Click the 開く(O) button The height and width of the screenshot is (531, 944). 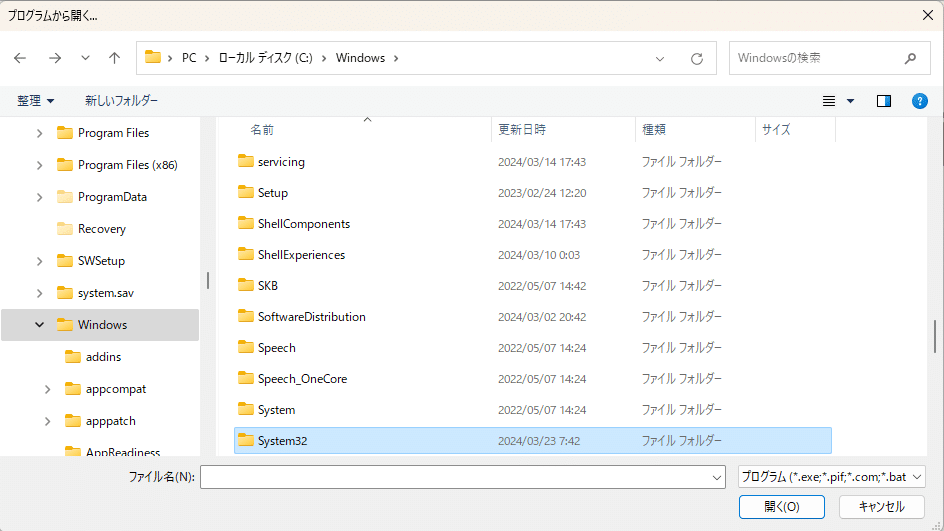[781, 507]
